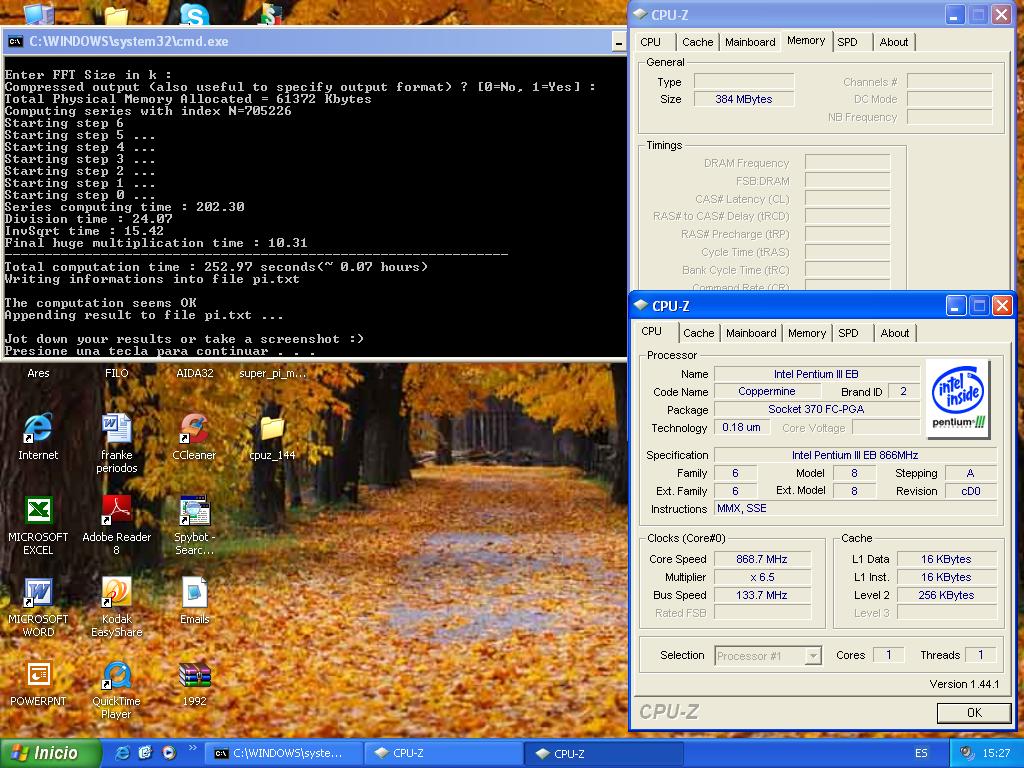Click the Core Speed 868.7 MHz value
1024x768 pixels.
761,559
